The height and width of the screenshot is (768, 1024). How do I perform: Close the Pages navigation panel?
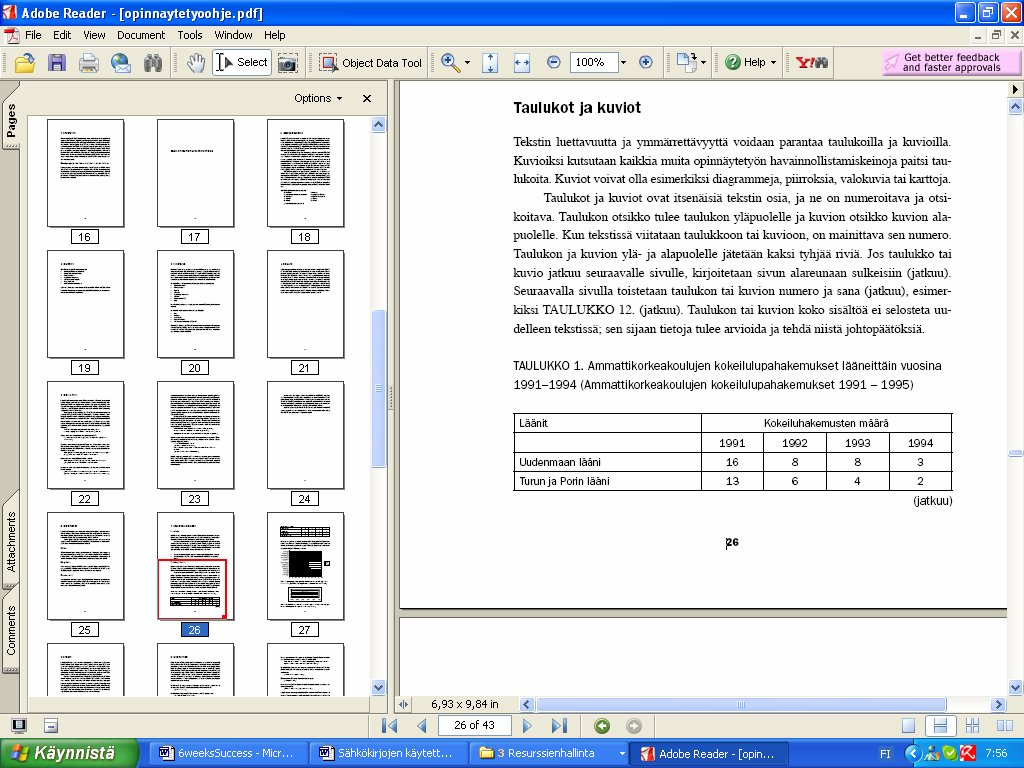(367, 98)
